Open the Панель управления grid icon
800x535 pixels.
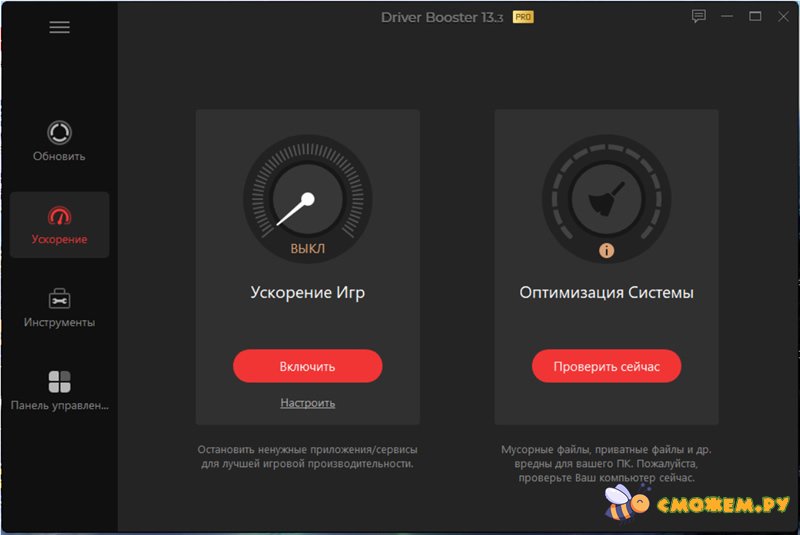pyautogui.click(x=59, y=382)
